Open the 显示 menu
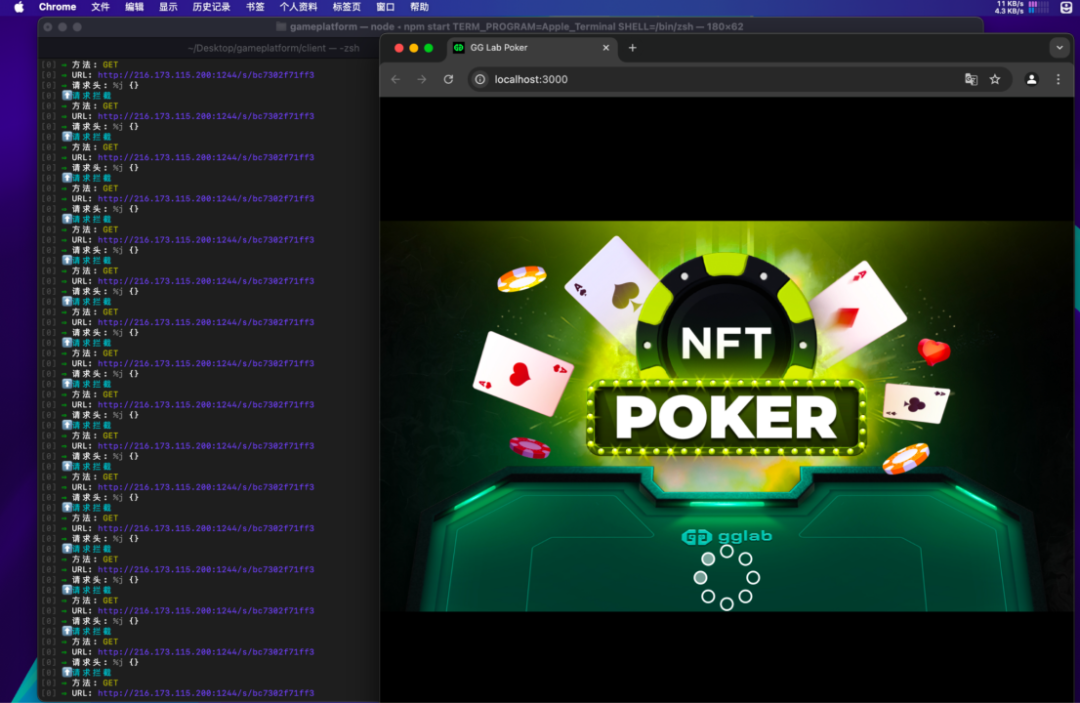This screenshot has width=1080, height=703. click(168, 7)
